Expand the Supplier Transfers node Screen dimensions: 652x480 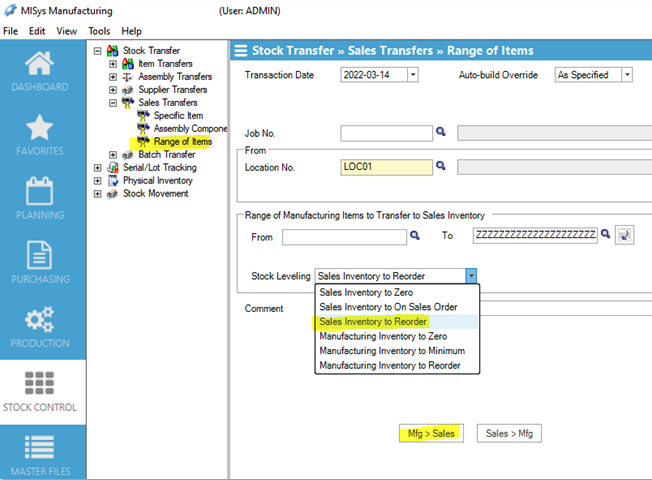113,90
